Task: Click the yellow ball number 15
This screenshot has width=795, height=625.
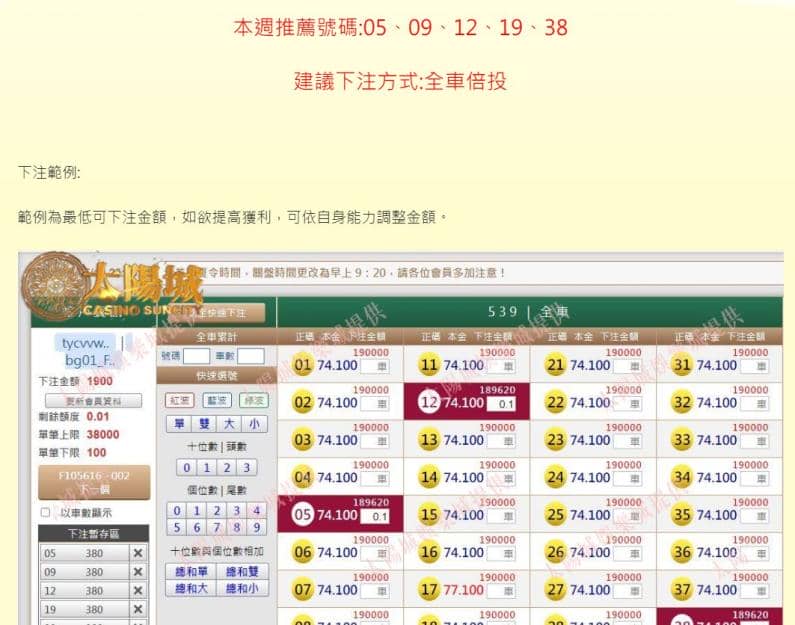Action: 429,515
